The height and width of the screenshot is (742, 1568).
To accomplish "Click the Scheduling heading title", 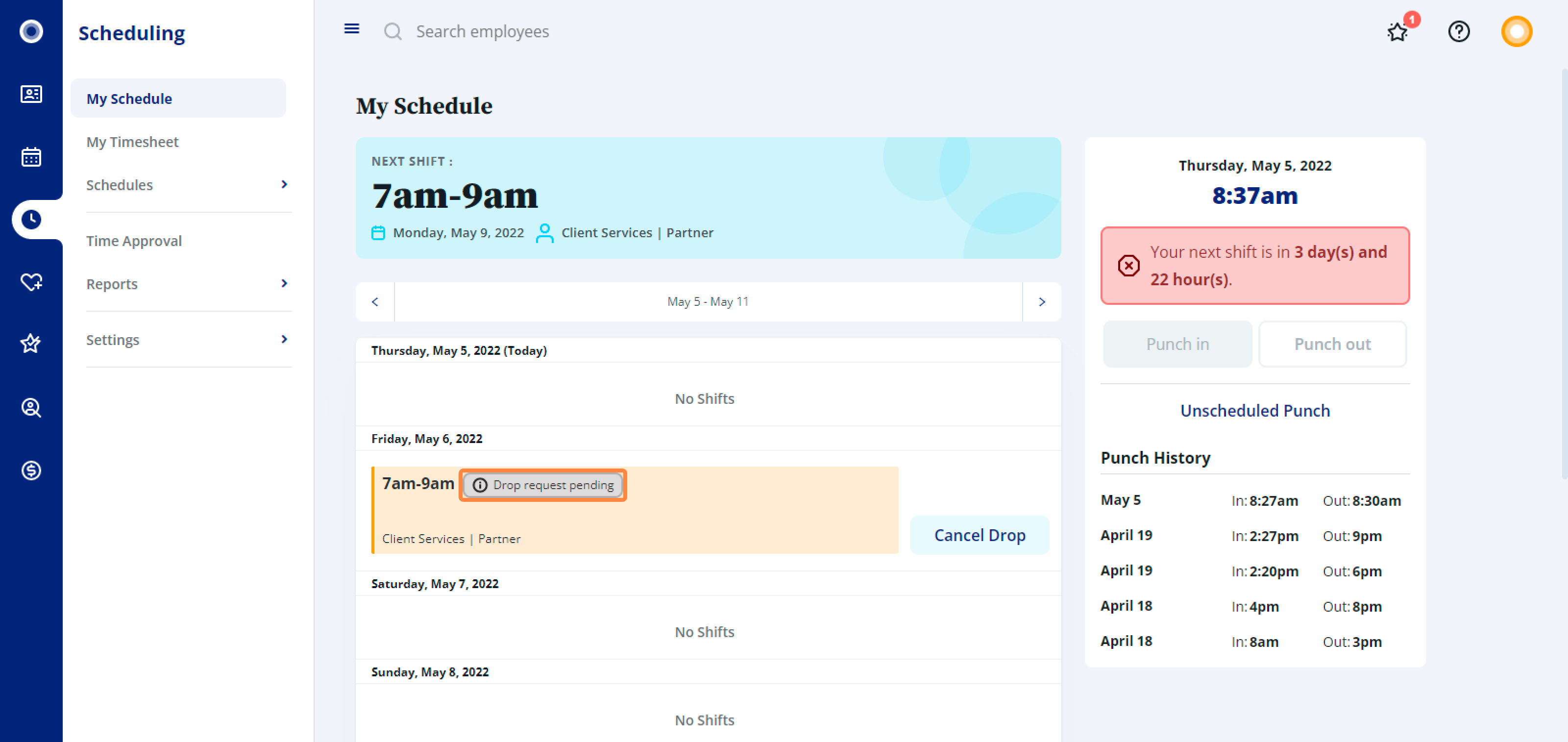I will tap(131, 33).
